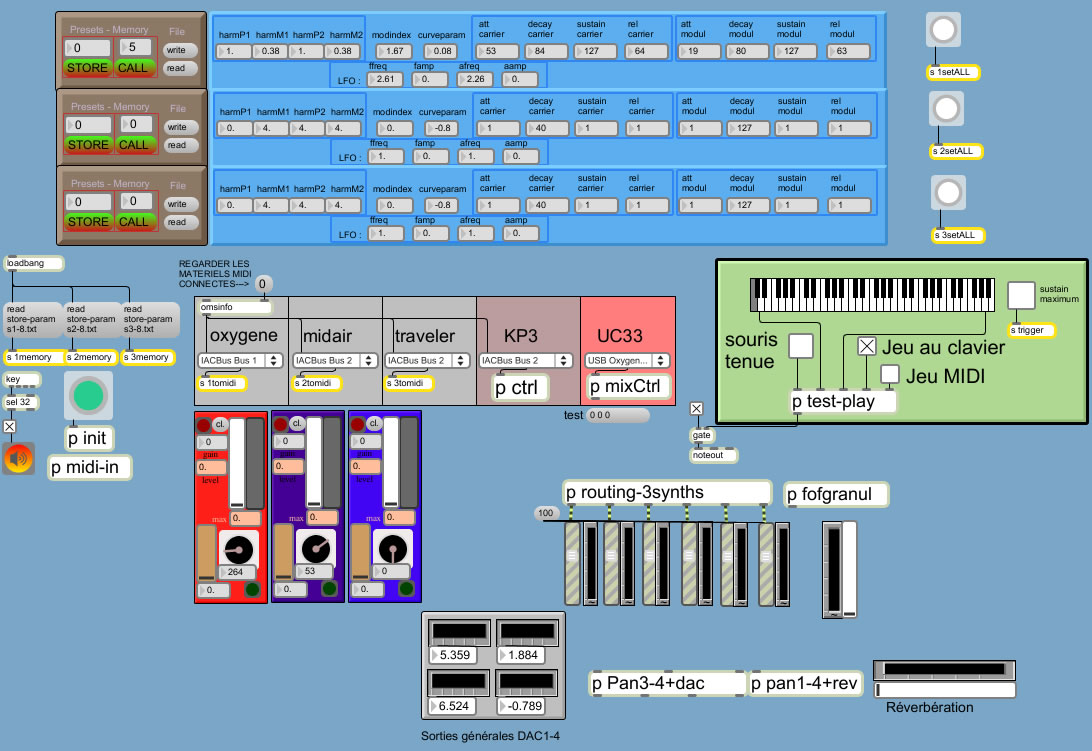
Task: Enable the souris tenue toggle
Action: [801, 346]
